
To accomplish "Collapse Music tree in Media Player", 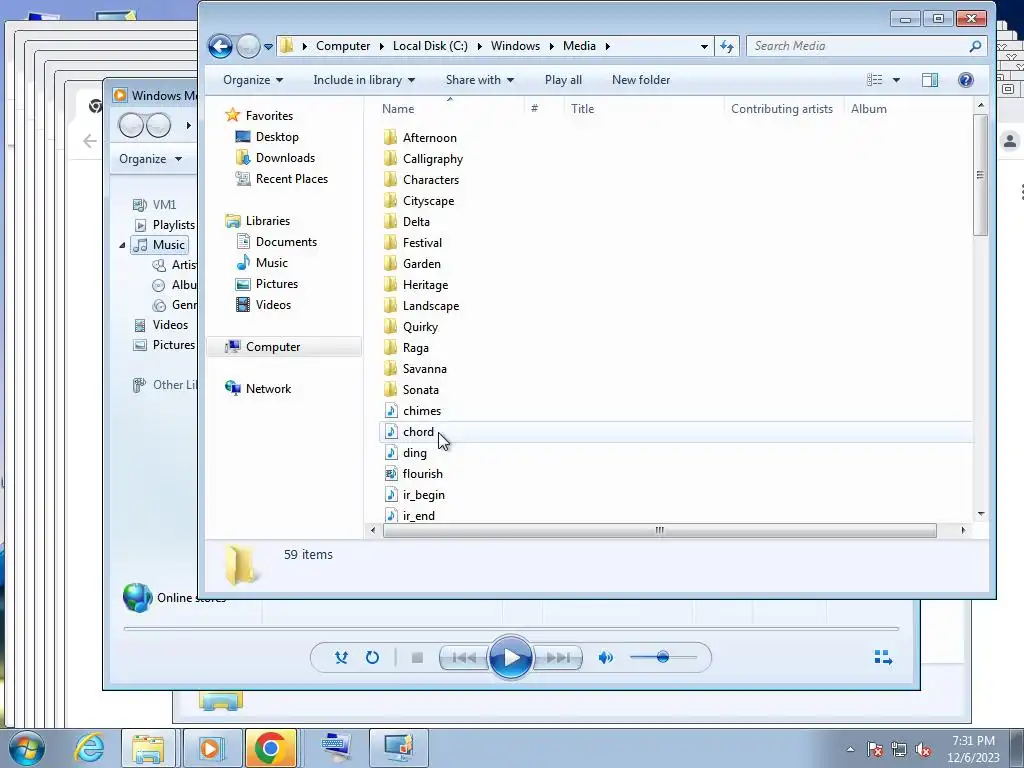I will pos(122,245).
